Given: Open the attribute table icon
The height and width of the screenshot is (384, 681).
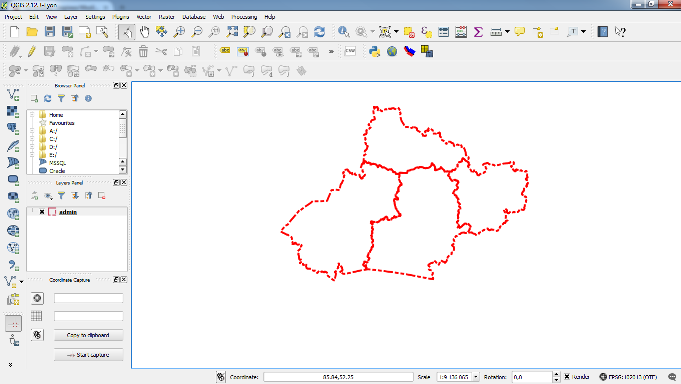Looking at the screenshot, I should [443, 32].
